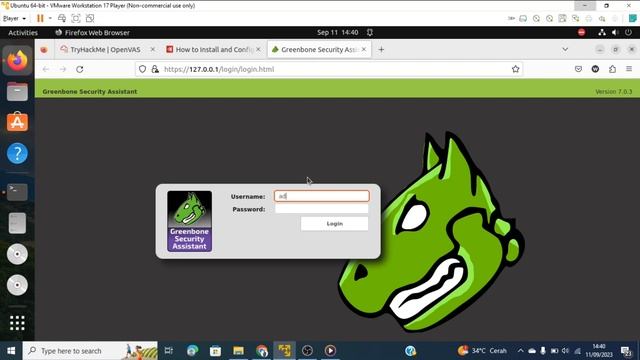This screenshot has height=360, width=640.
Task: Reload the current page
Action: pos(80,69)
